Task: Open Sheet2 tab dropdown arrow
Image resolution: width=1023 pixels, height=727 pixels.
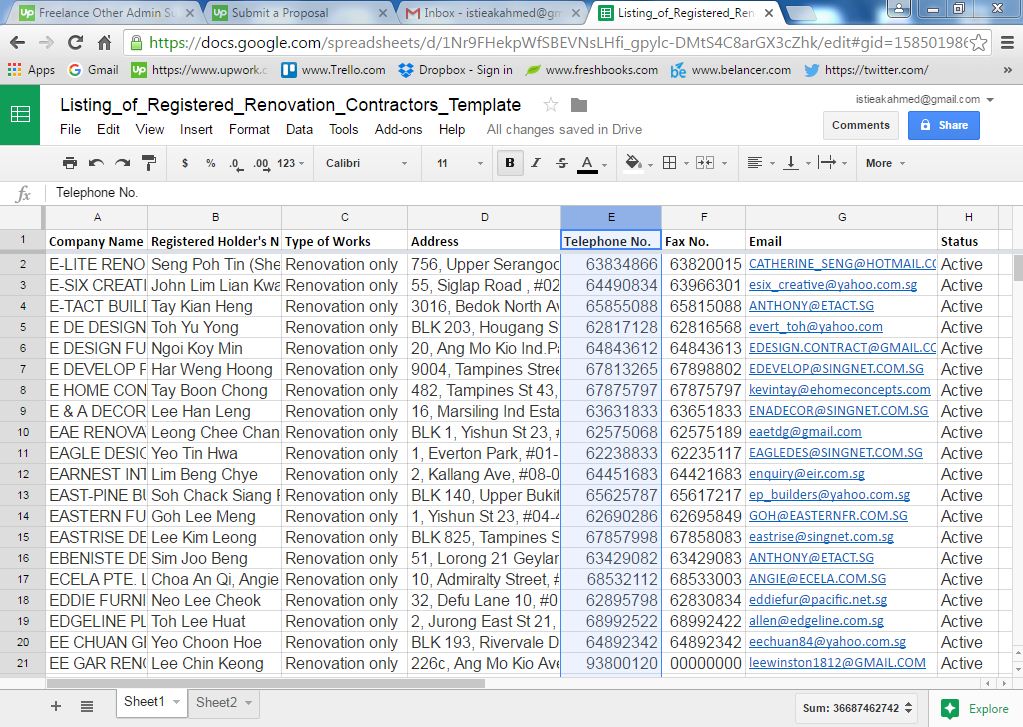Action: 249,703
